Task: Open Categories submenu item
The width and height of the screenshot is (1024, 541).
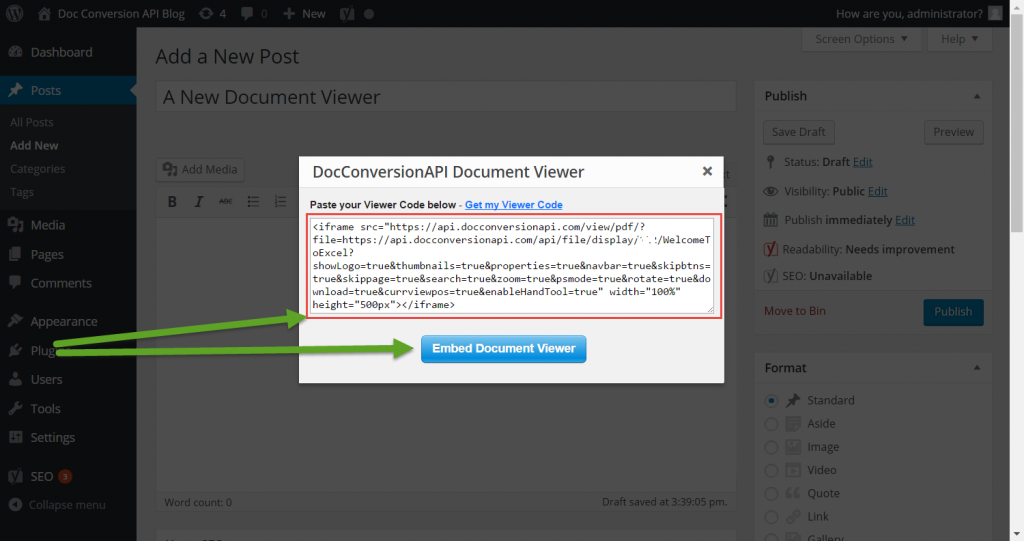Action: [x=37, y=169]
